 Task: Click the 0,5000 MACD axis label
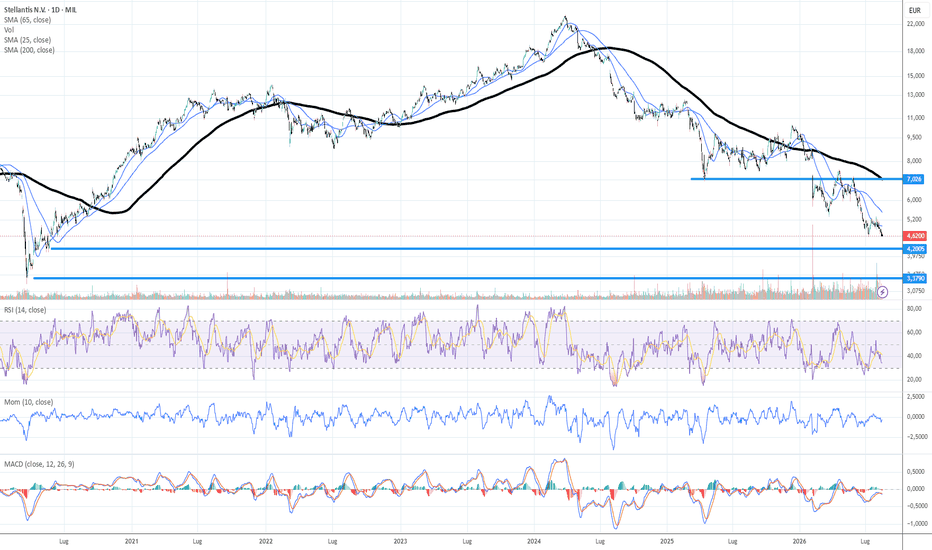pyautogui.click(x=917, y=472)
